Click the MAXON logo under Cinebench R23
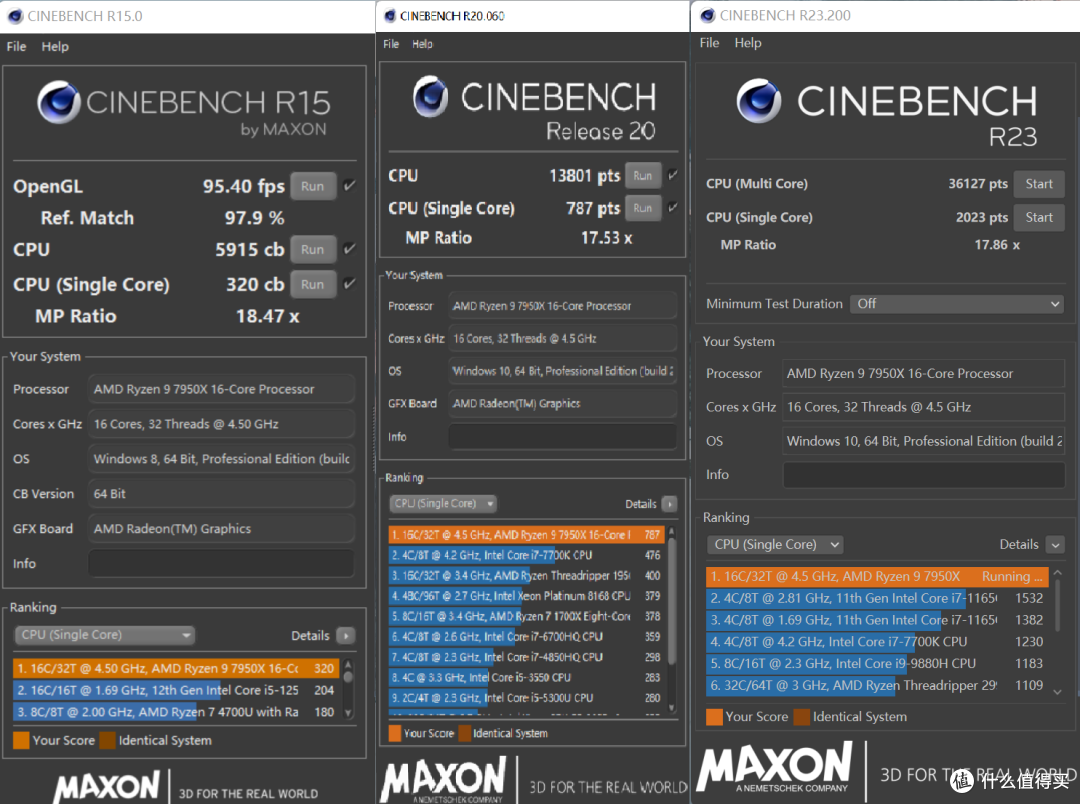1080x804 pixels. pos(774,767)
